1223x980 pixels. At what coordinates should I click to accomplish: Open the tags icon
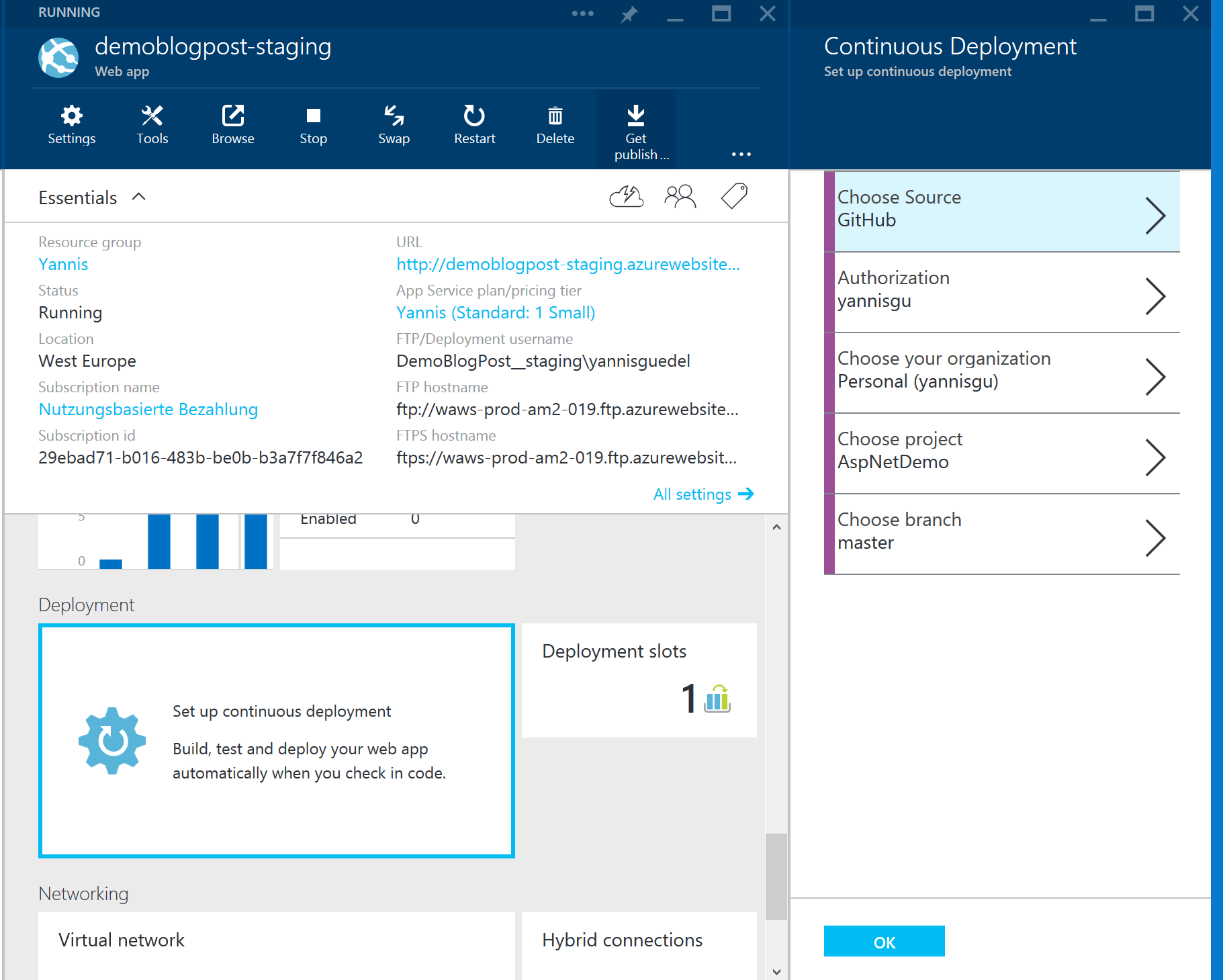733,197
